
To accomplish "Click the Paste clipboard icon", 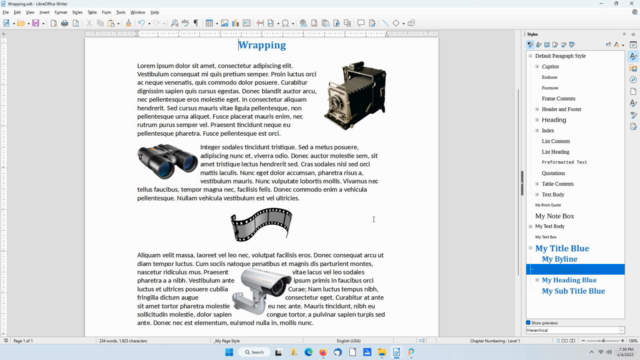I will pyautogui.click(x=111, y=23).
